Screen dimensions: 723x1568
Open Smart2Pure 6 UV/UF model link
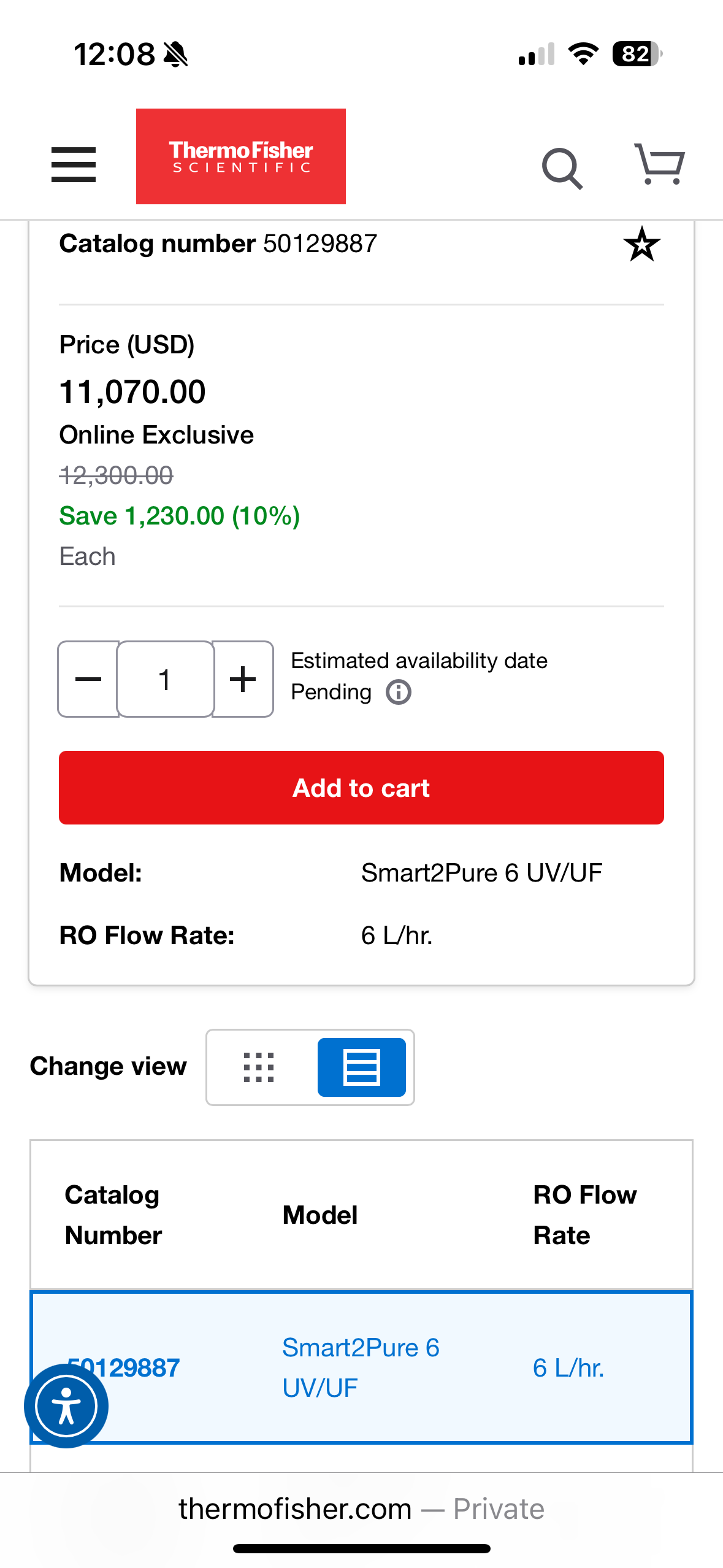(x=360, y=1367)
